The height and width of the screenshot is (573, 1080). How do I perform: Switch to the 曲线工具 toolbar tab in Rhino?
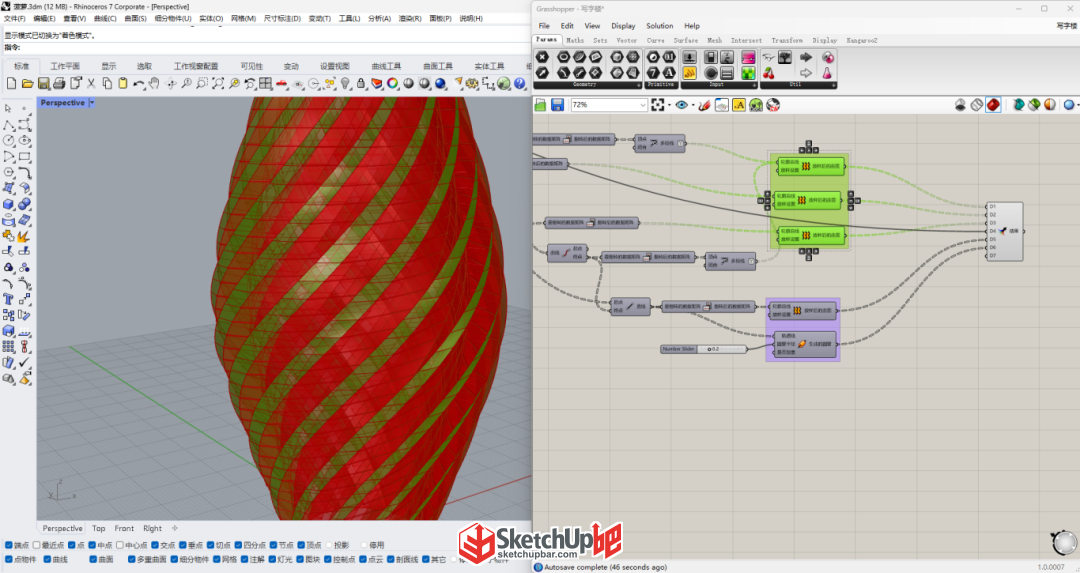(386, 66)
